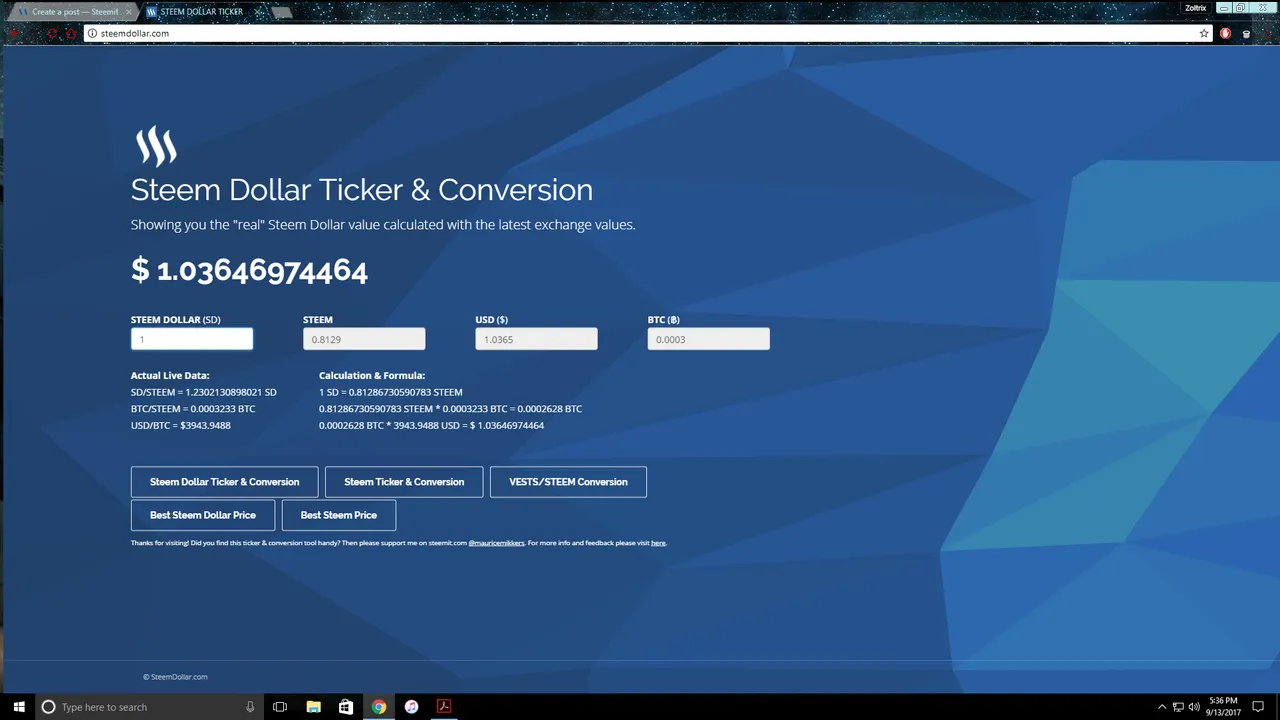Open Task View from the taskbar
The height and width of the screenshot is (720, 1280).
click(280, 707)
